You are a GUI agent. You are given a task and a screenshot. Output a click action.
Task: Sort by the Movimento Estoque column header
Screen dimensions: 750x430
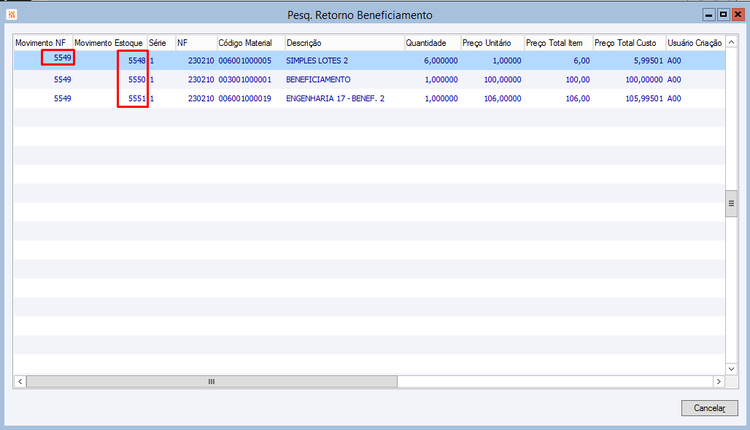(110, 43)
